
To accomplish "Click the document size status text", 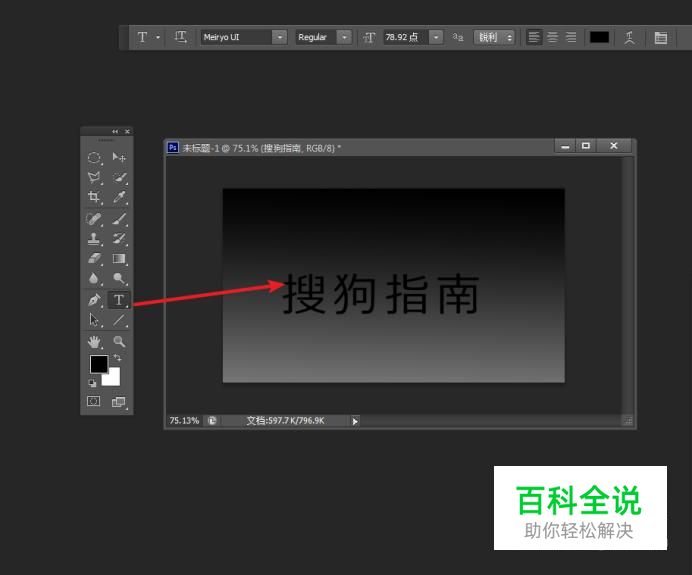I will coord(285,421).
